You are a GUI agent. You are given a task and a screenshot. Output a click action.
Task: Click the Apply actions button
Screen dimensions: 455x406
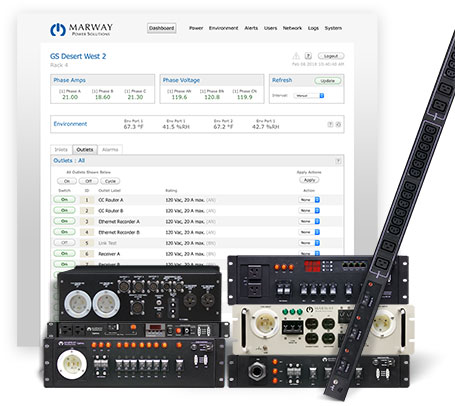[309, 180]
